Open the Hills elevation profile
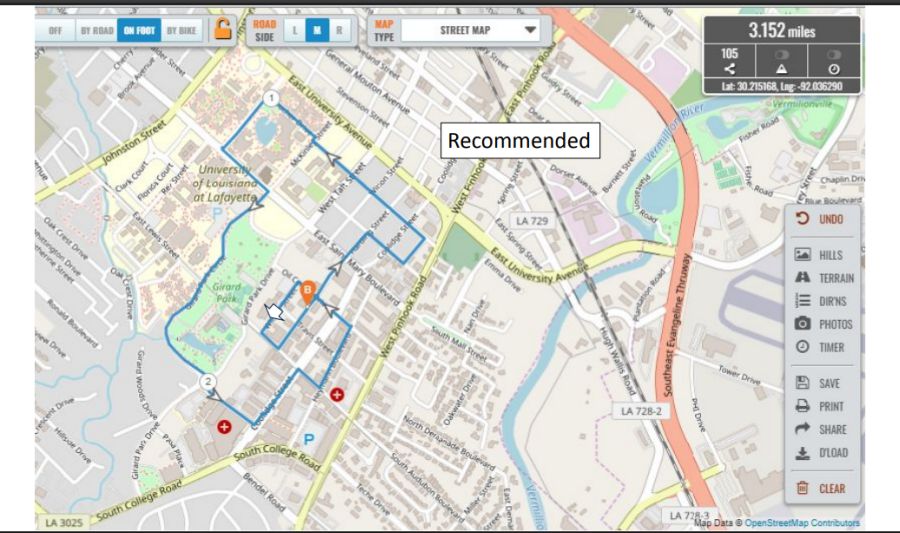Screen dimensions: 900x533 click(x=820, y=255)
